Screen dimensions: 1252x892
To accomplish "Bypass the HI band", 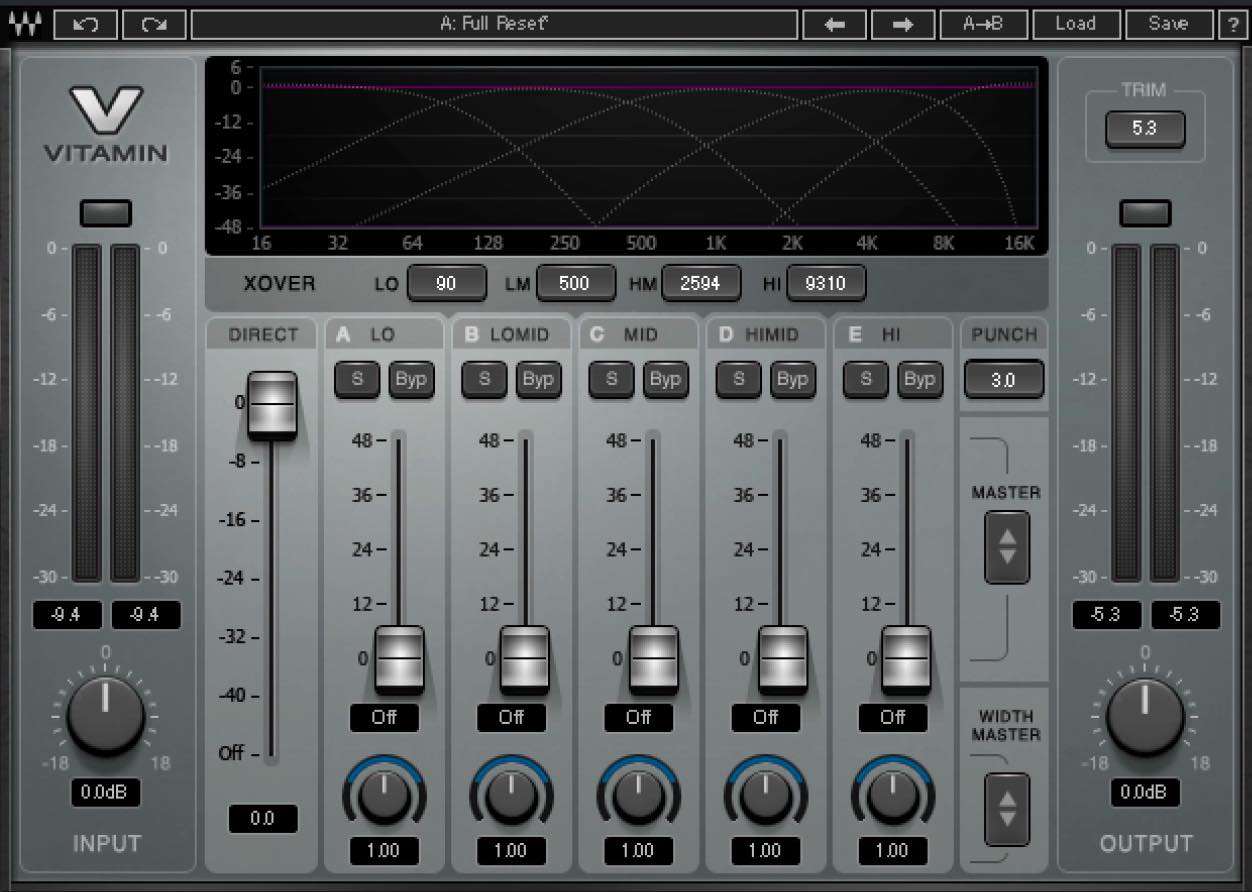I will point(919,379).
